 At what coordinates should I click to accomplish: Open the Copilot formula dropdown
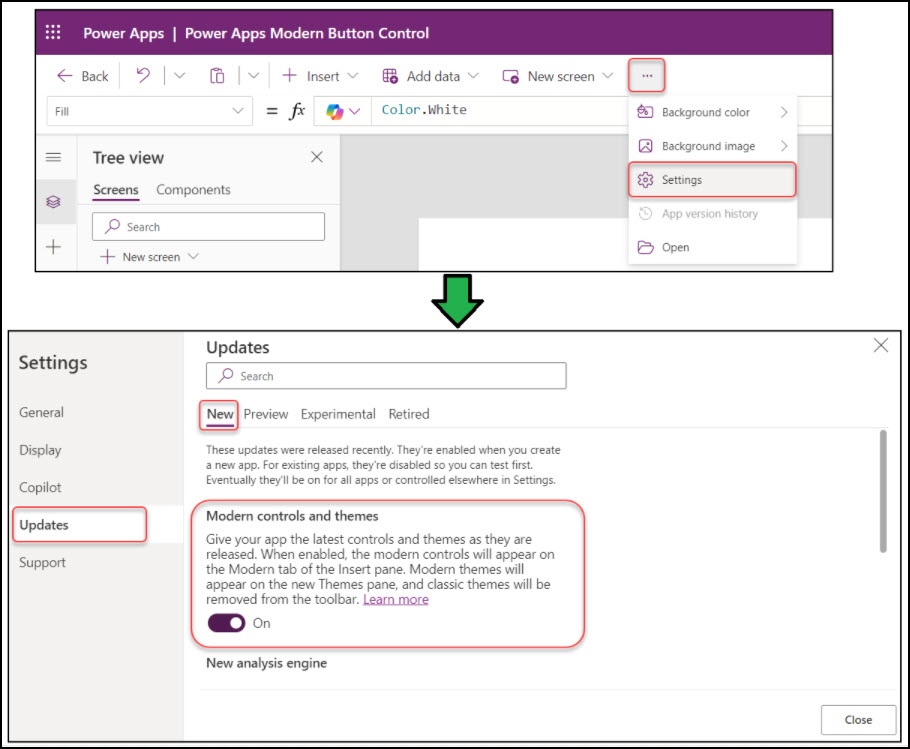point(343,111)
